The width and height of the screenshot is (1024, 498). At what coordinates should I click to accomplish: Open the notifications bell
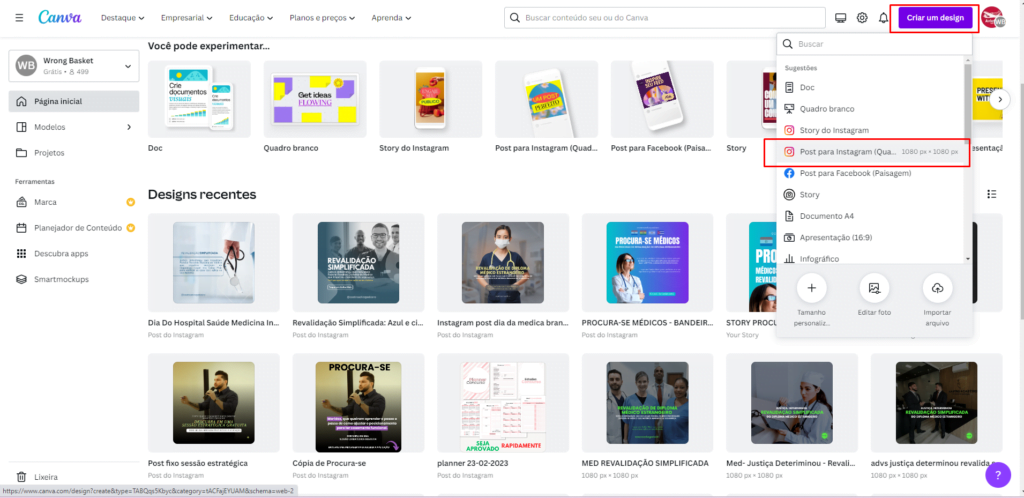[x=884, y=18]
